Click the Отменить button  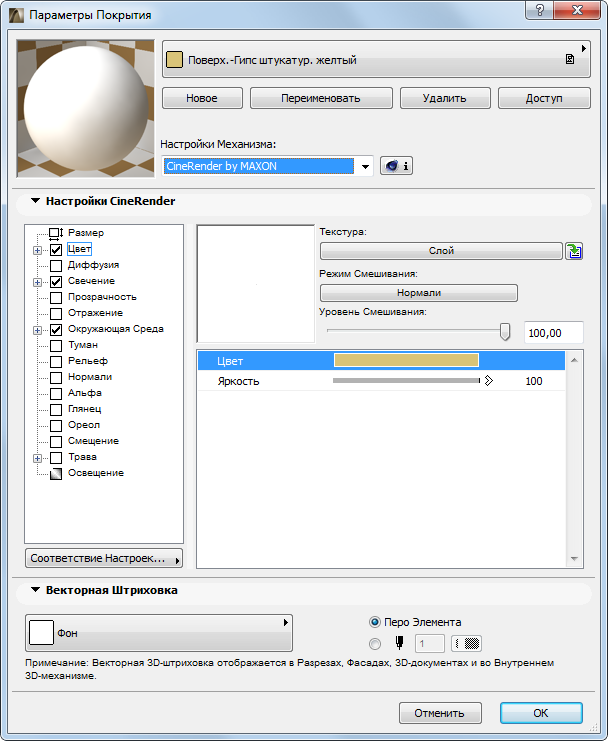point(440,713)
